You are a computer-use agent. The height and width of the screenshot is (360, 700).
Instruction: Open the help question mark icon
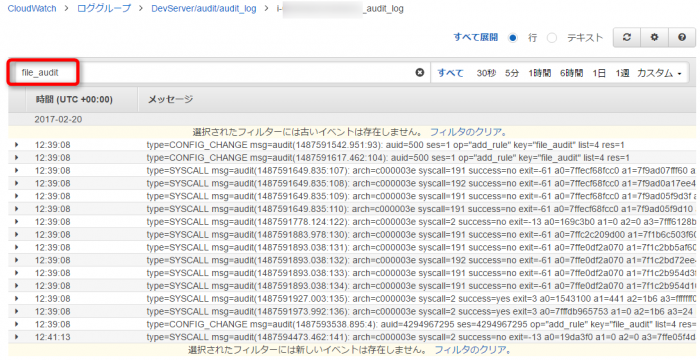[x=682, y=38]
